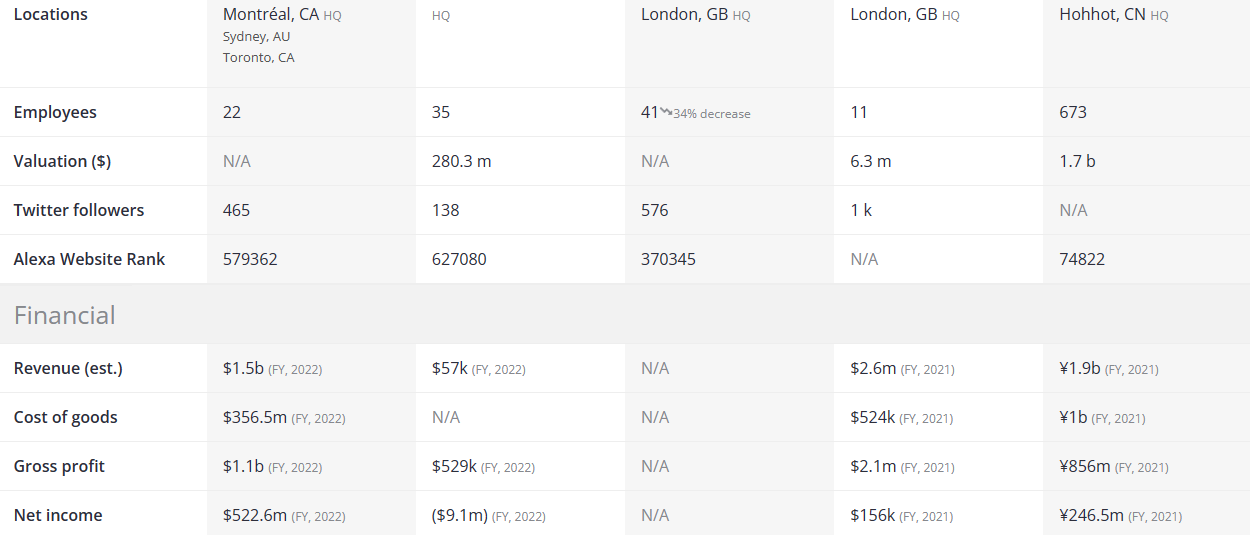Click the Hohhot, CN headquarters location
The image size is (1250, 535).
pos(1102,15)
